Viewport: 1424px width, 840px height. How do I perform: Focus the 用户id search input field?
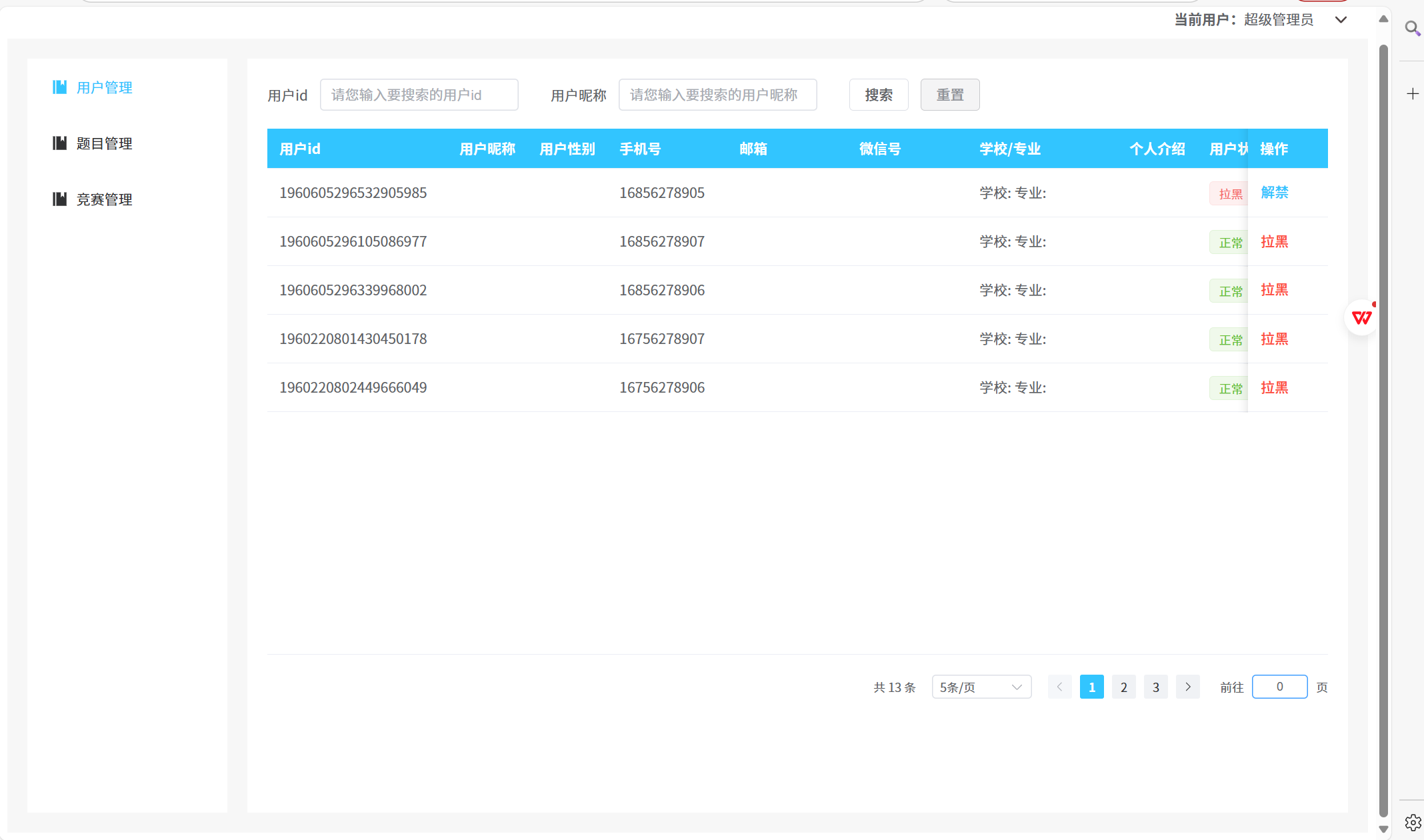coord(419,95)
